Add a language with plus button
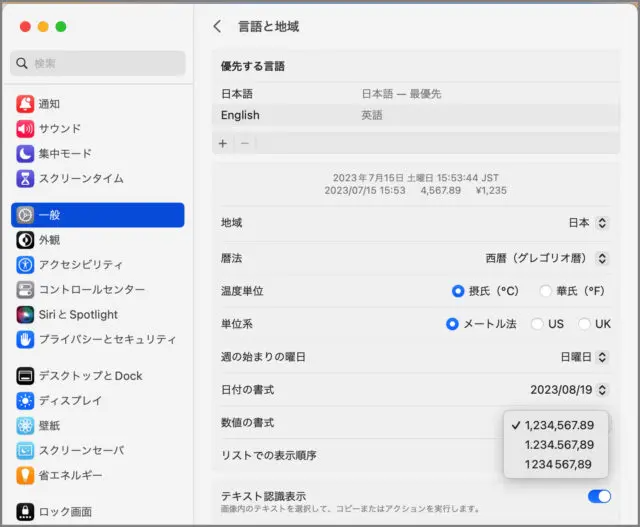640x527 pixels. (x=223, y=143)
